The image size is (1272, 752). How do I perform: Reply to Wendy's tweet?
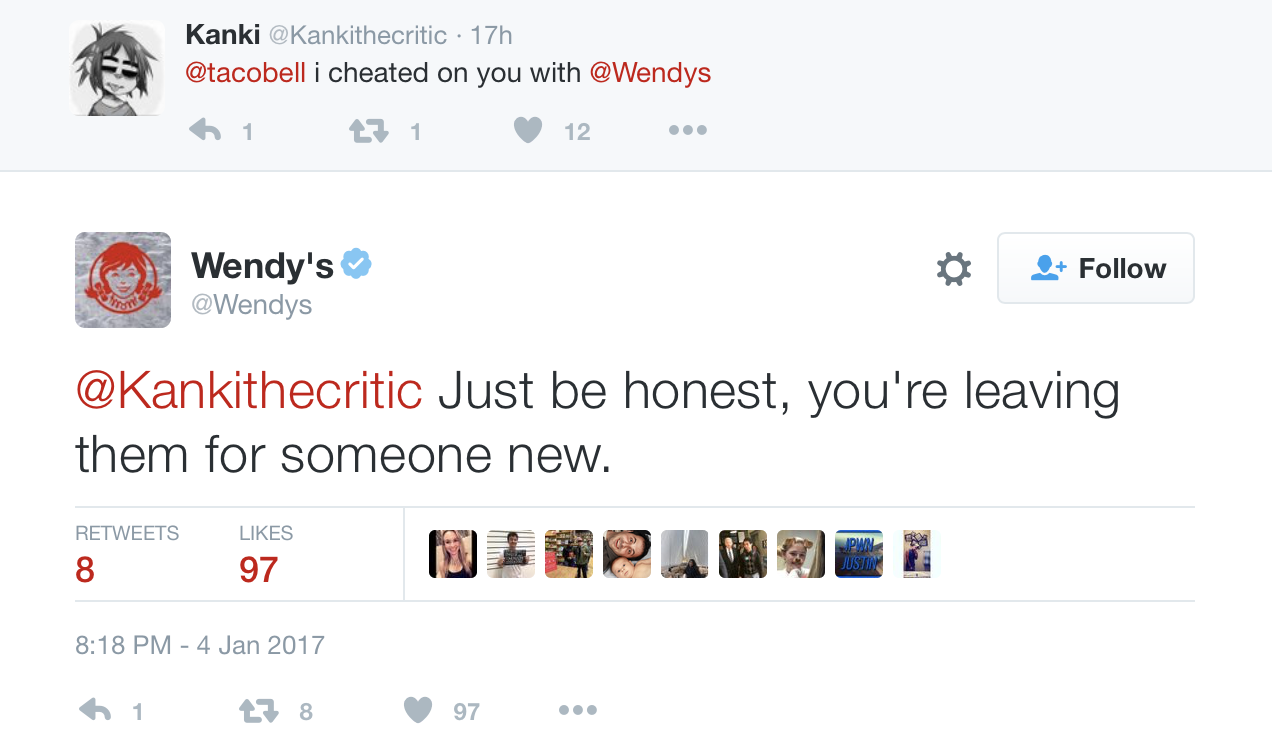96,711
